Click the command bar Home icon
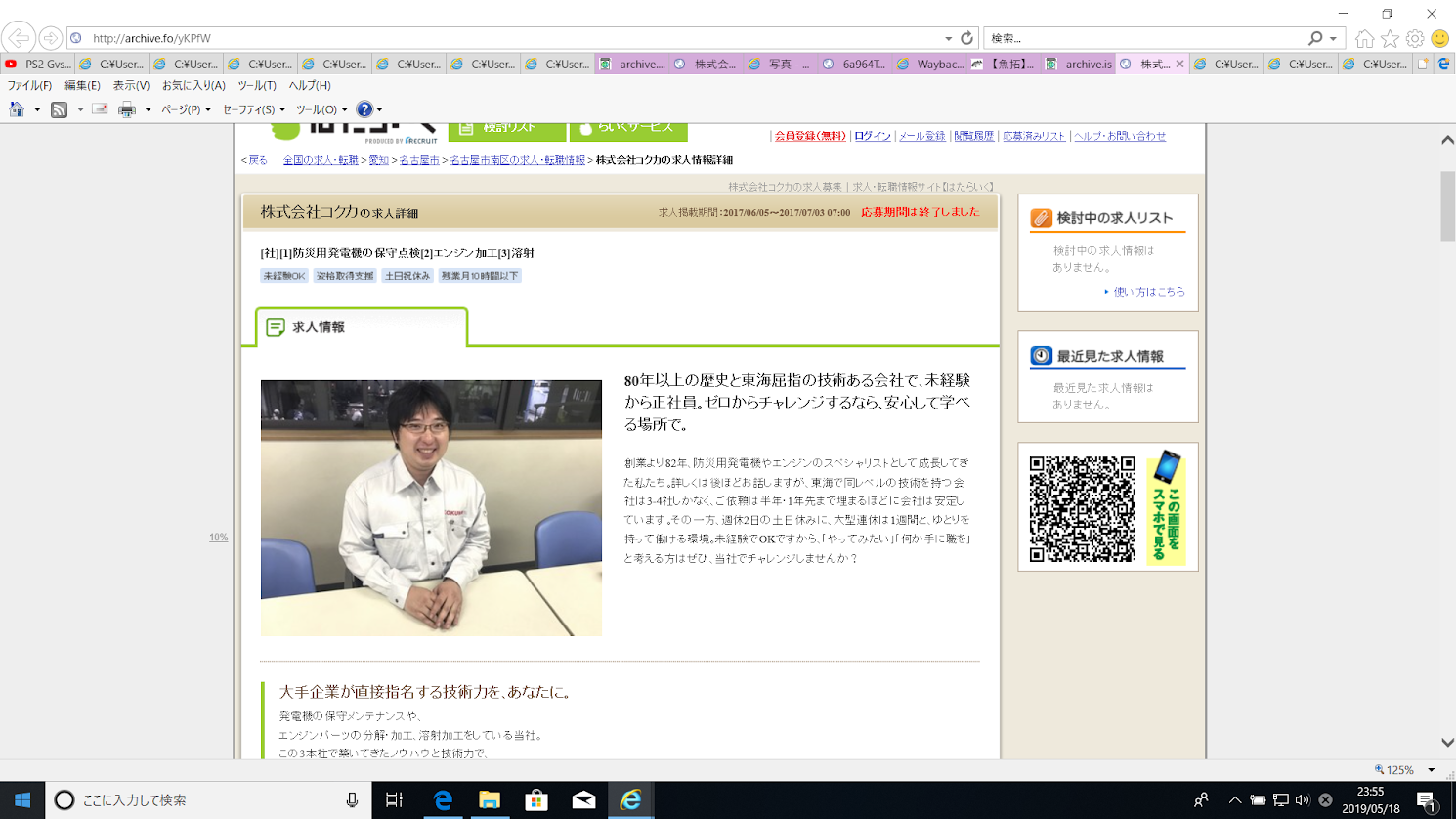This screenshot has width=1456, height=819. click(17, 109)
